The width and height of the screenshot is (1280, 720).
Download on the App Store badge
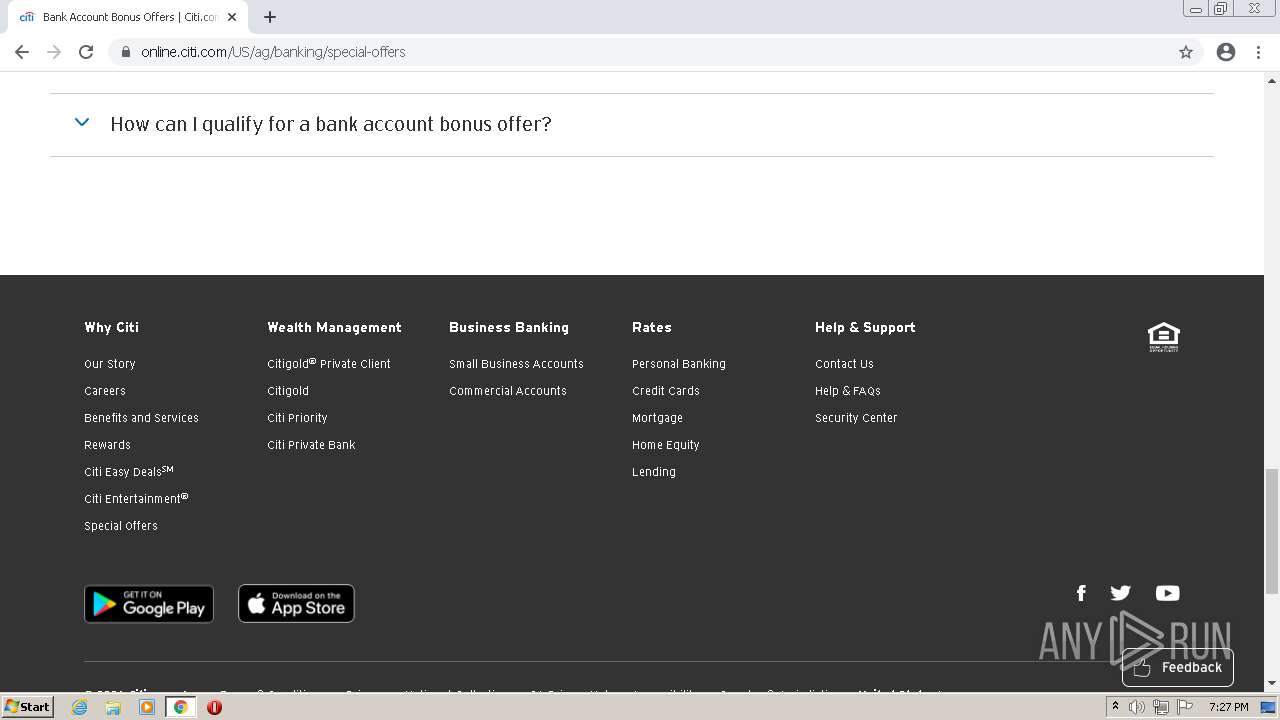tap(296, 604)
